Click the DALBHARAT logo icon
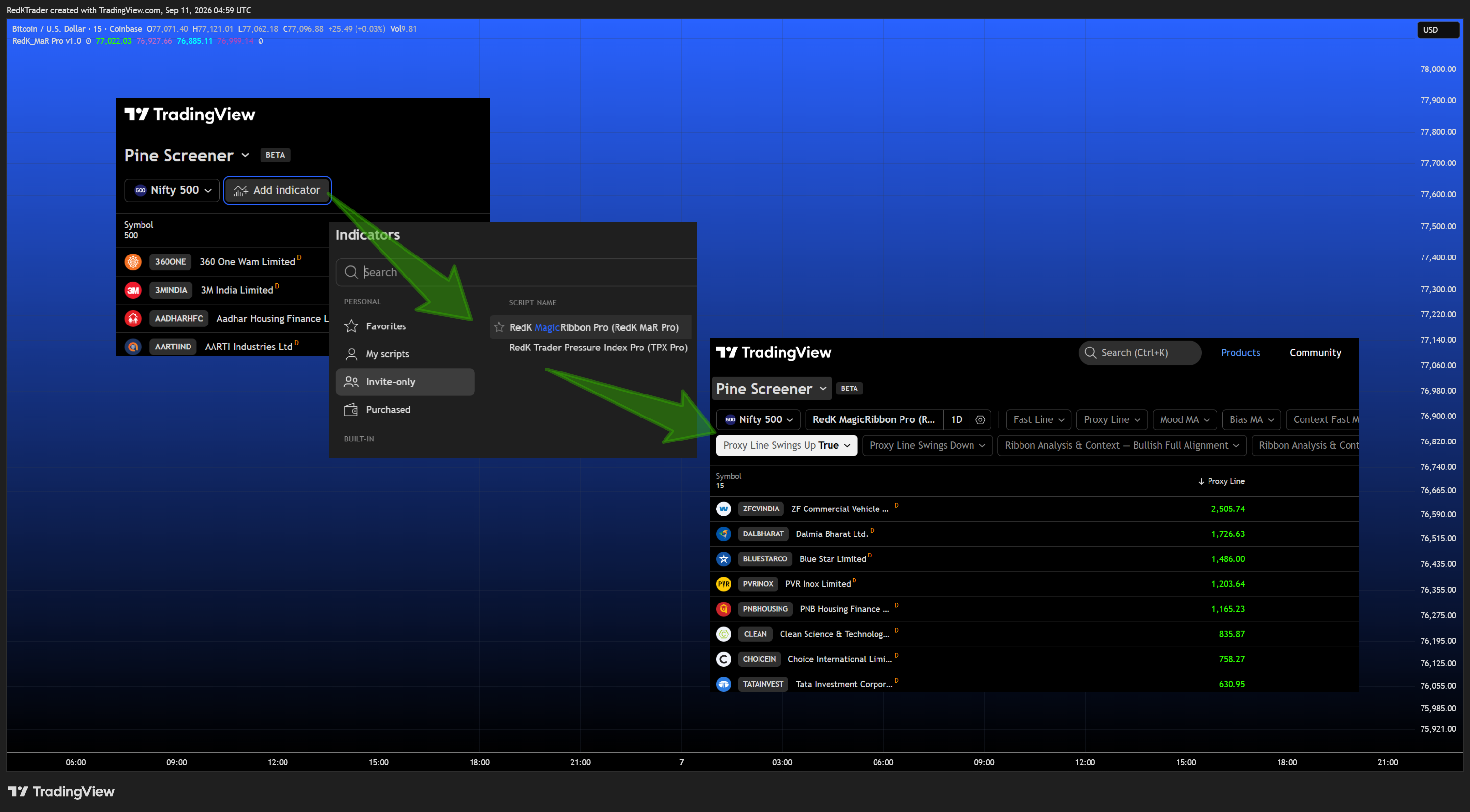Viewport: 1470px width, 812px height. [x=724, y=534]
